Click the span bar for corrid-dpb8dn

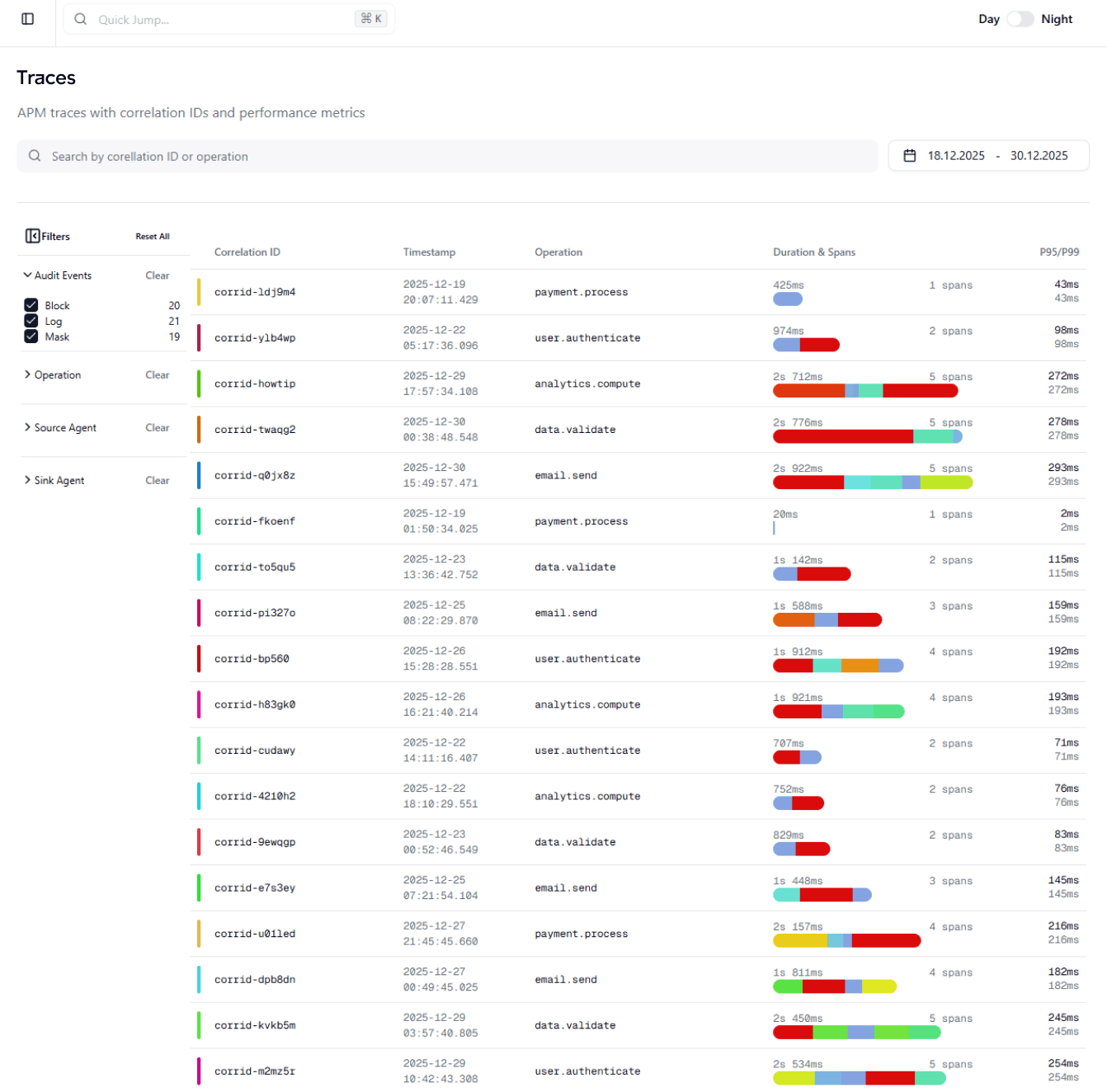835,986
